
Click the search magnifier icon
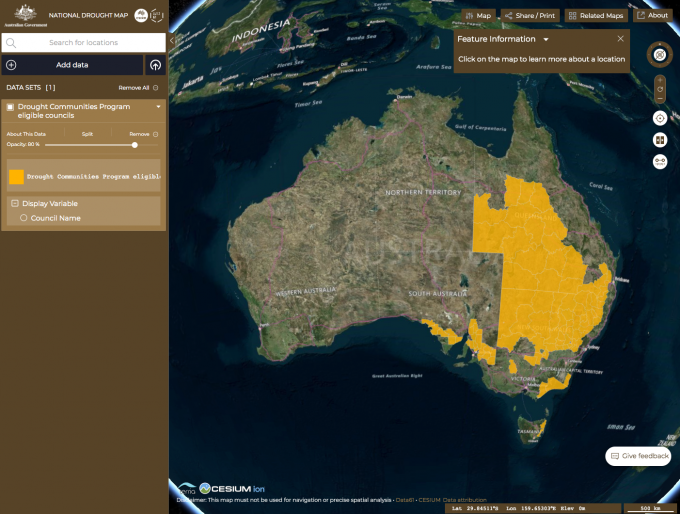point(11,43)
